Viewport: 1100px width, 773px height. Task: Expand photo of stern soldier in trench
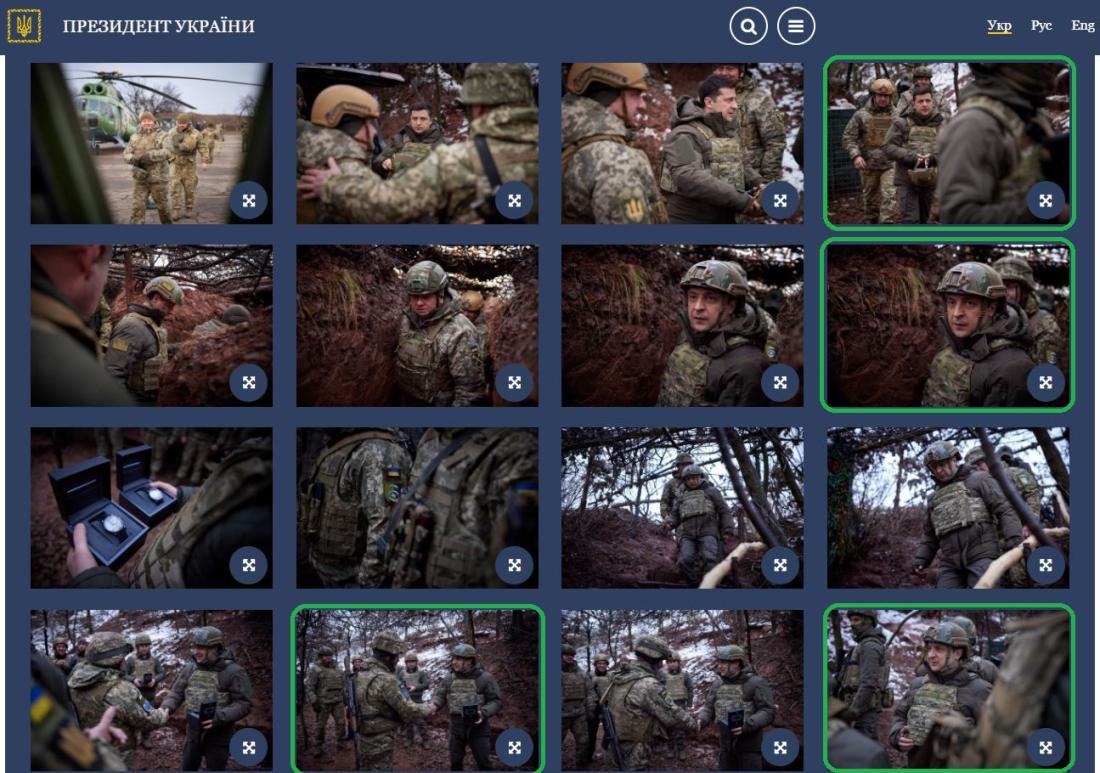click(x=514, y=383)
